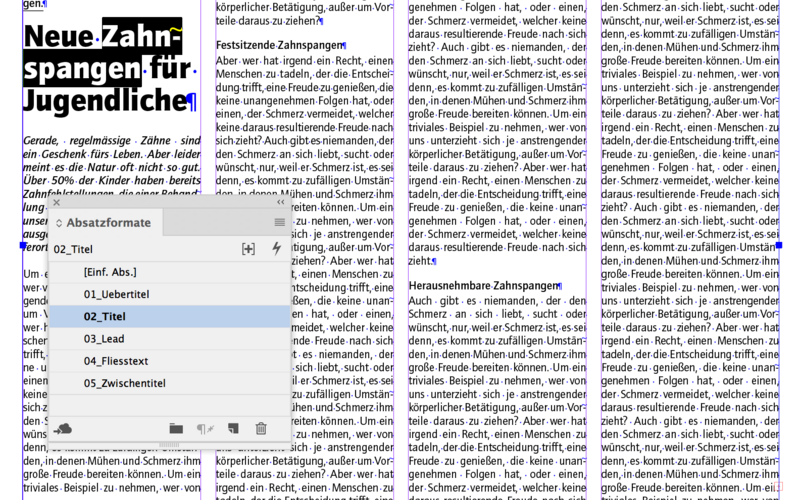Image resolution: width=800 pixels, height=500 pixels.
Task: Click the CC Libraries cloud icon
Action: (x=63, y=429)
